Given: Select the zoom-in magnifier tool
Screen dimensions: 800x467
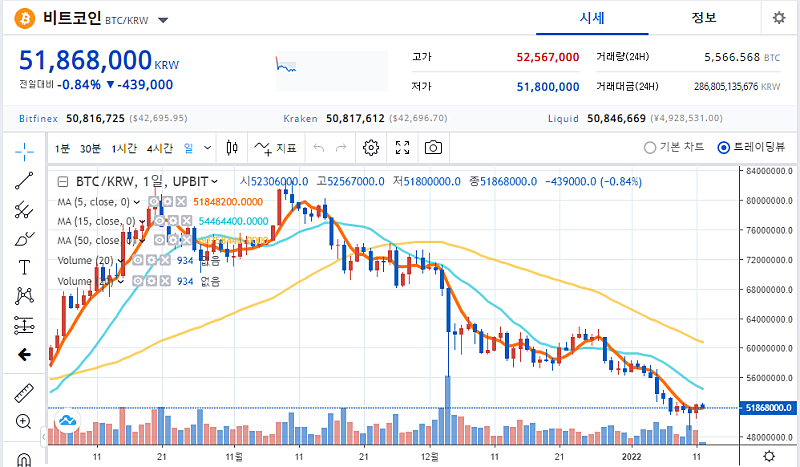Looking at the screenshot, I should click(23, 422).
